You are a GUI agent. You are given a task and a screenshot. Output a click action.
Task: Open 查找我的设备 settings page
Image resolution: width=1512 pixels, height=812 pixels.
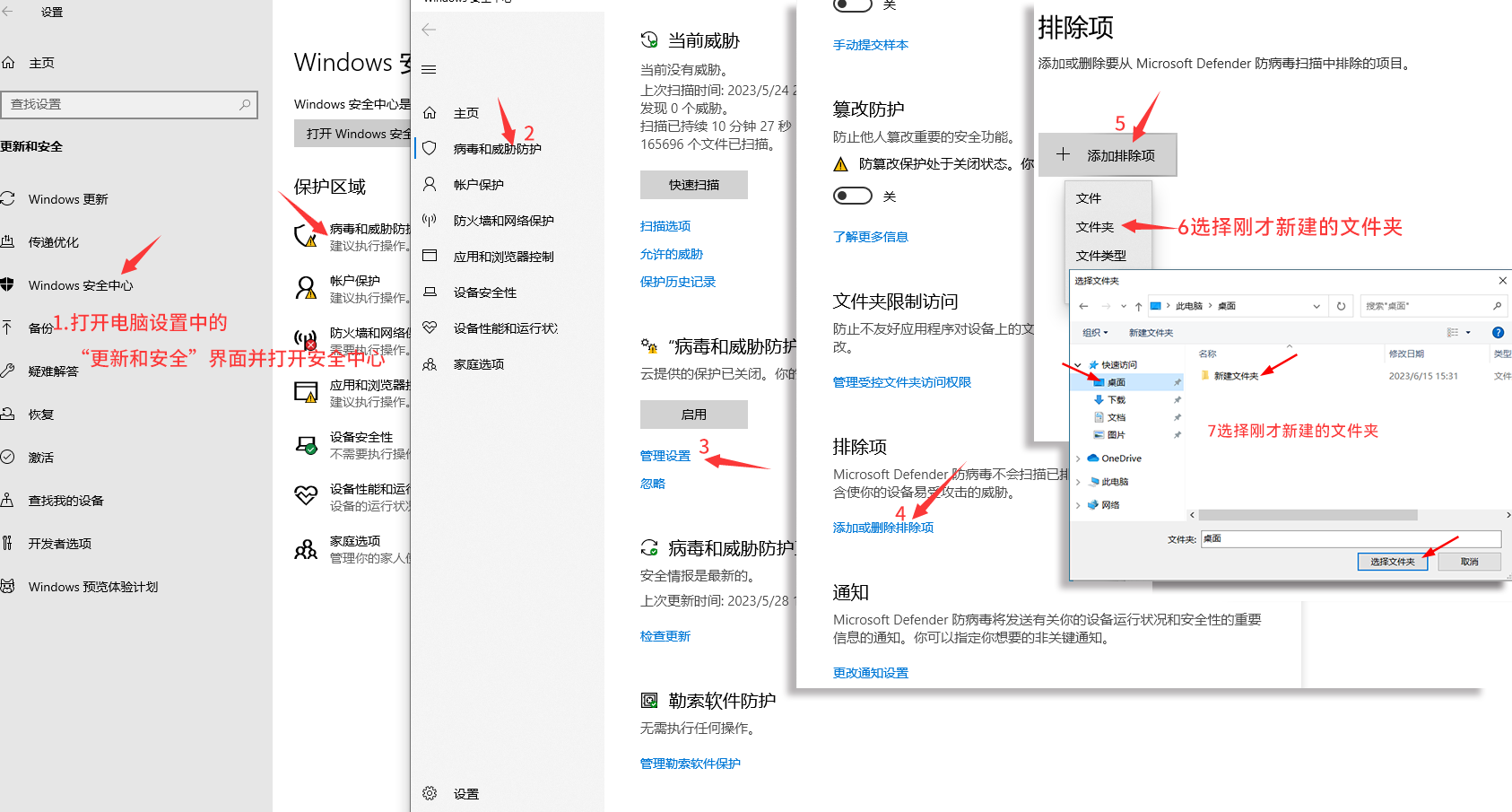[x=66, y=501]
